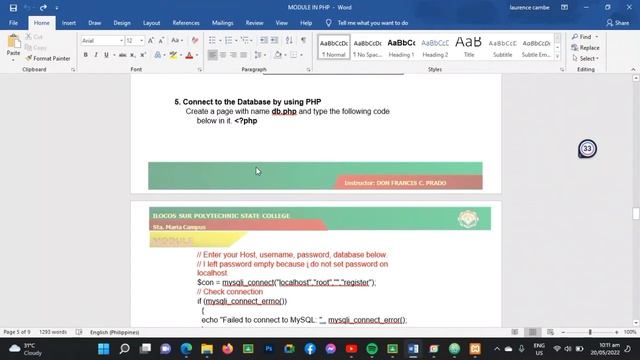Viewport: 640px width, 360px height.
Task: Sort the selected paragraphs
Action: click(289, 40)
